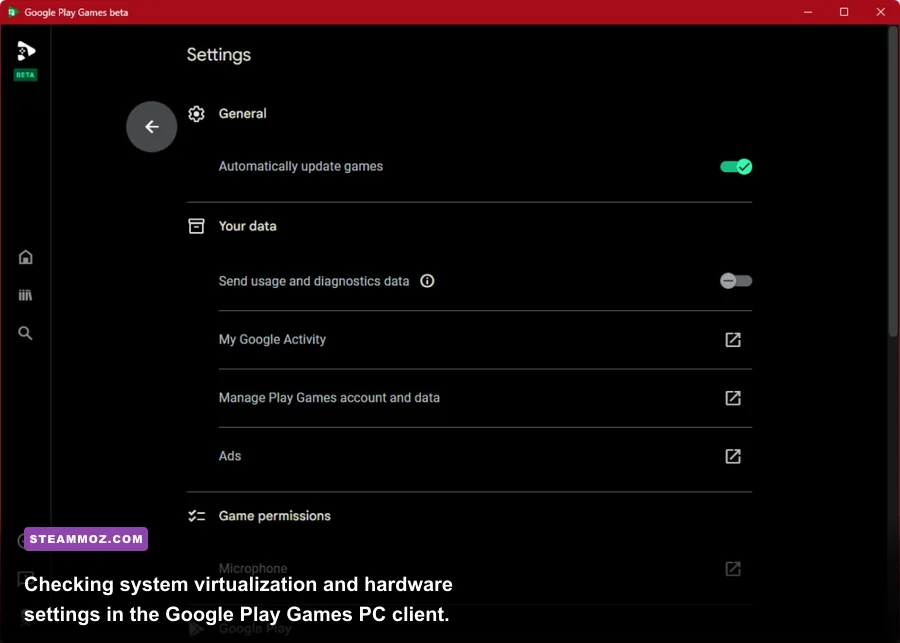The image size is (900, 643).
Task: Click the Game permissions checklist icon
Action: [196, 516]
